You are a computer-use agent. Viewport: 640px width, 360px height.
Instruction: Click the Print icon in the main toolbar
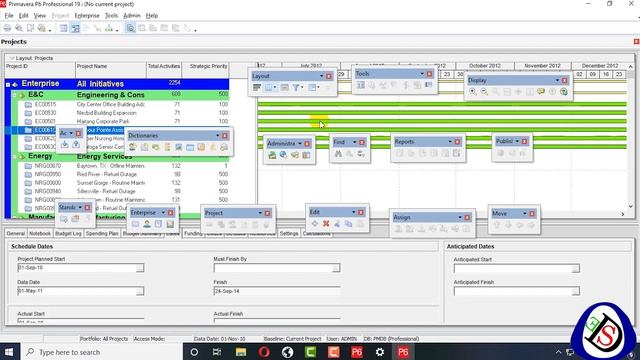click(x=7, y=28)
